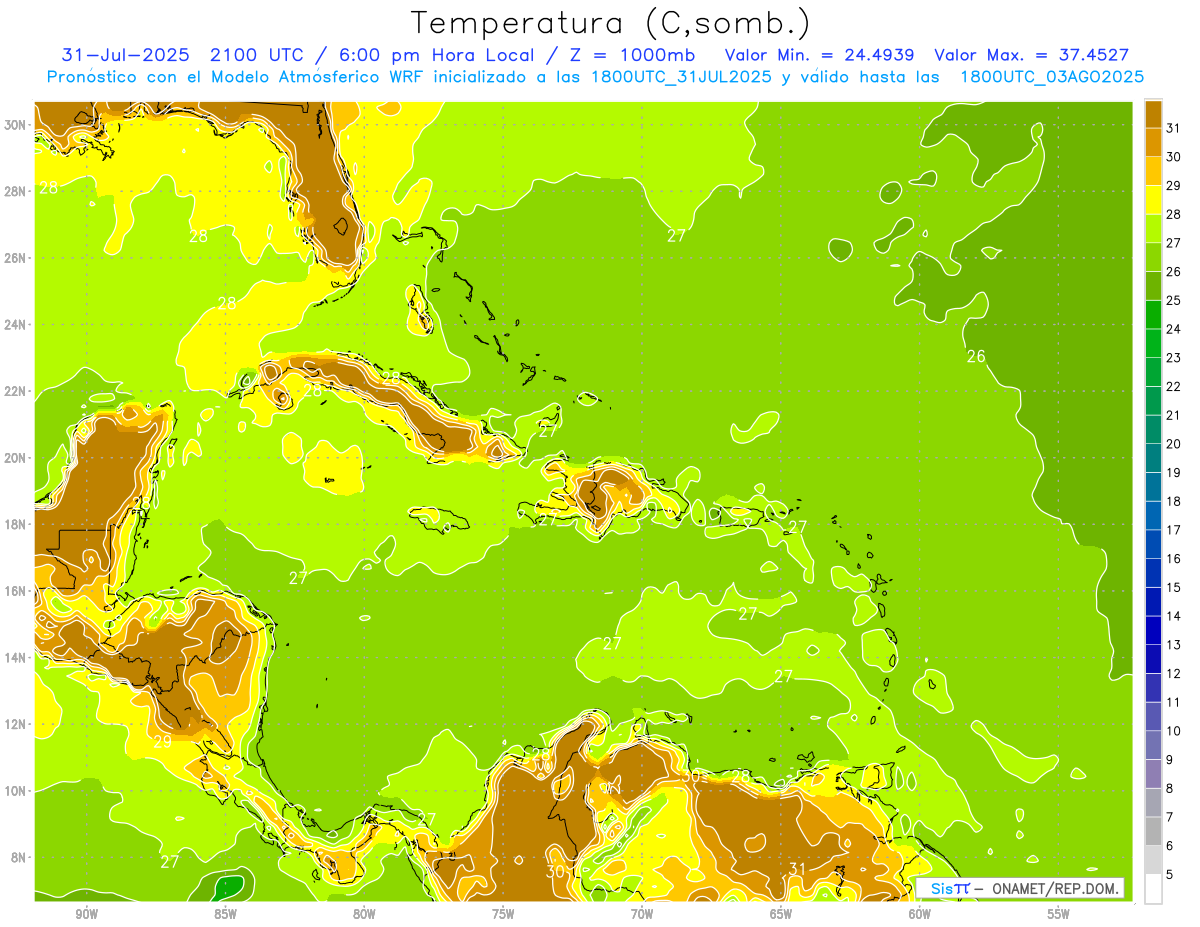Click legend value "31" beside the color bar
The image size is (1200, 927).
coord(1174,128)
